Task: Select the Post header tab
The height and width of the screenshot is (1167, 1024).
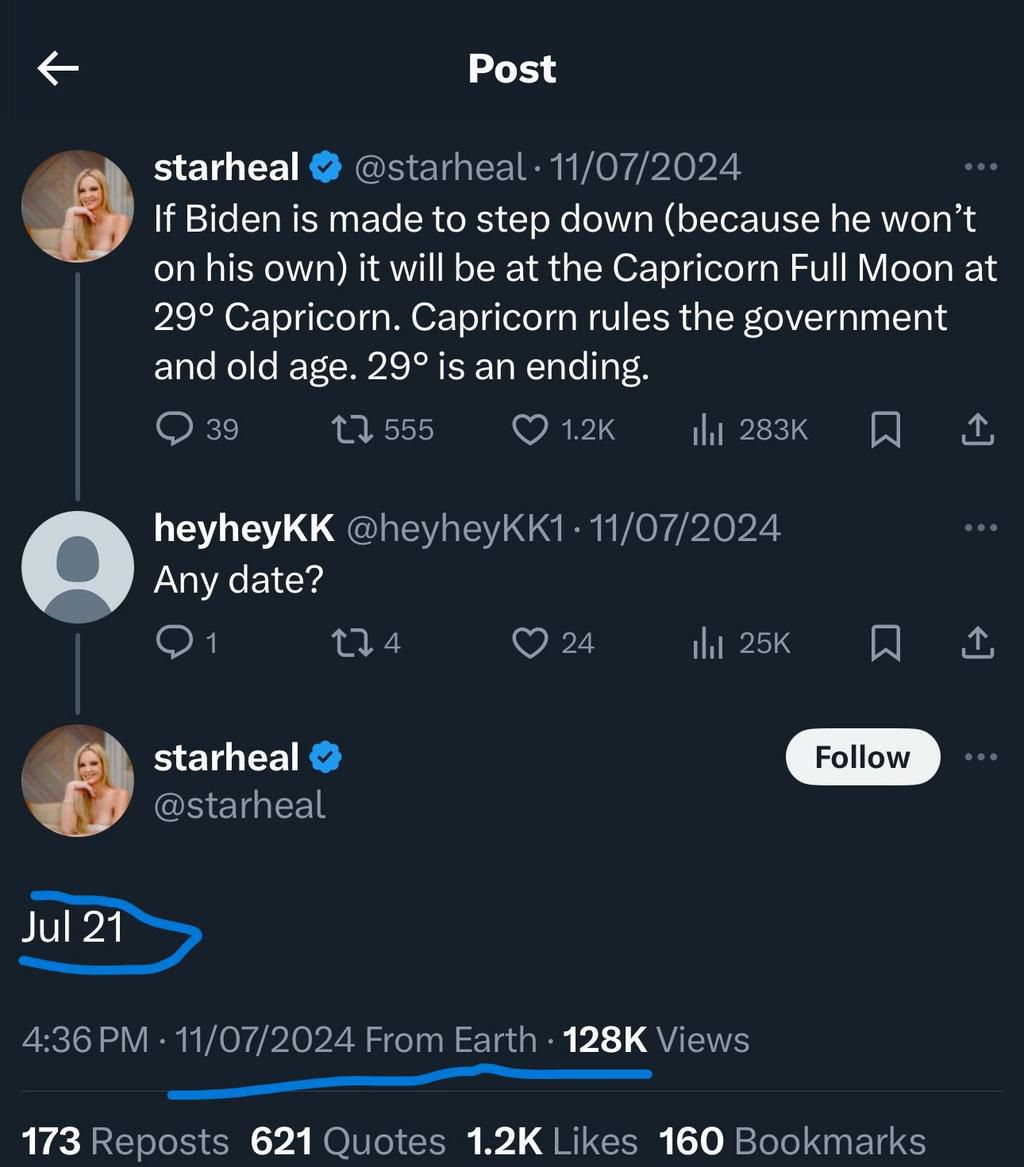Action: click(511, 68)
